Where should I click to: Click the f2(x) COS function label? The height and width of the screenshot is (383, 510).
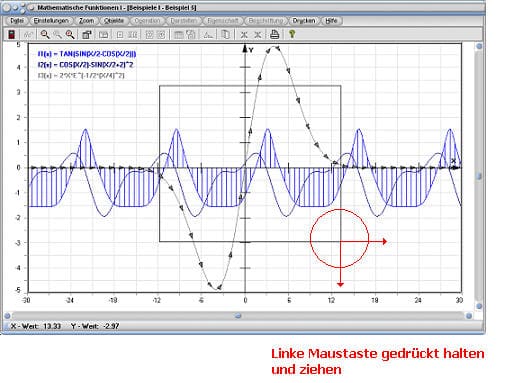click(x=85, y=65)
